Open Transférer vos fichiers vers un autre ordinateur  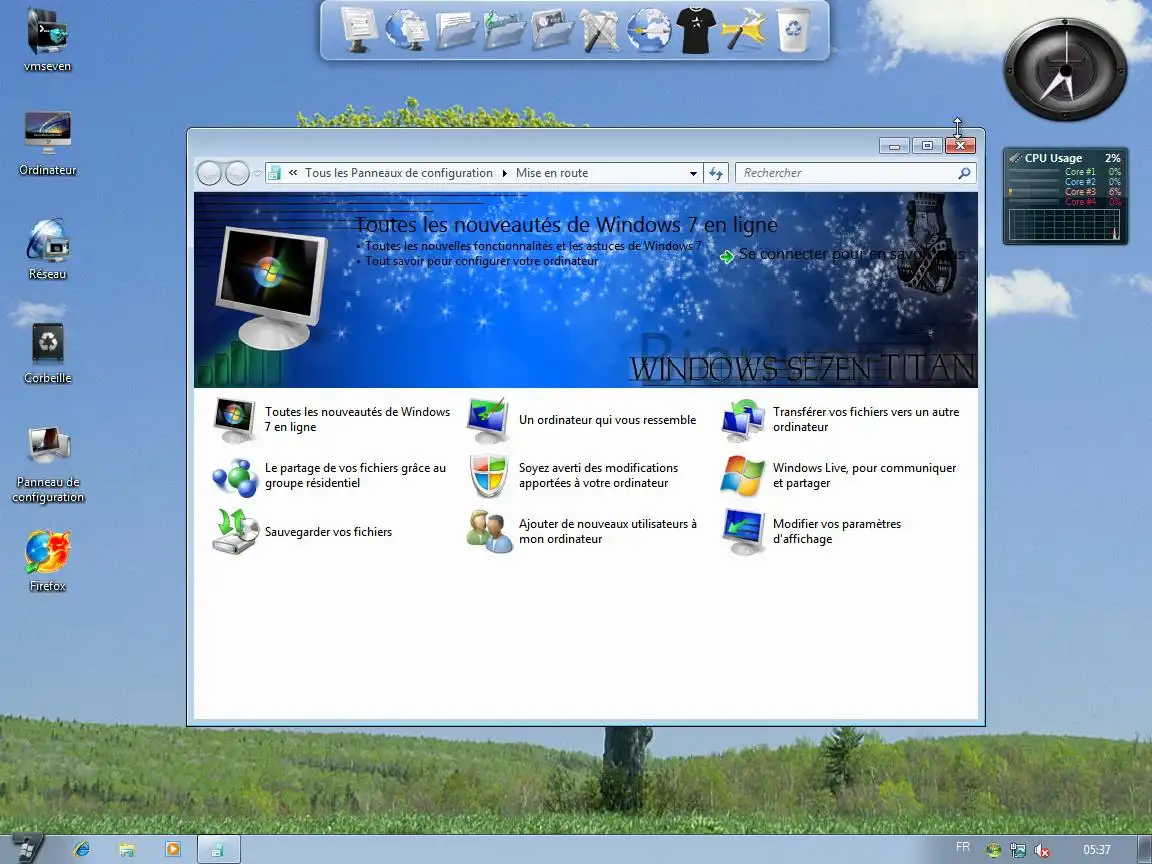tap(840, 420)
